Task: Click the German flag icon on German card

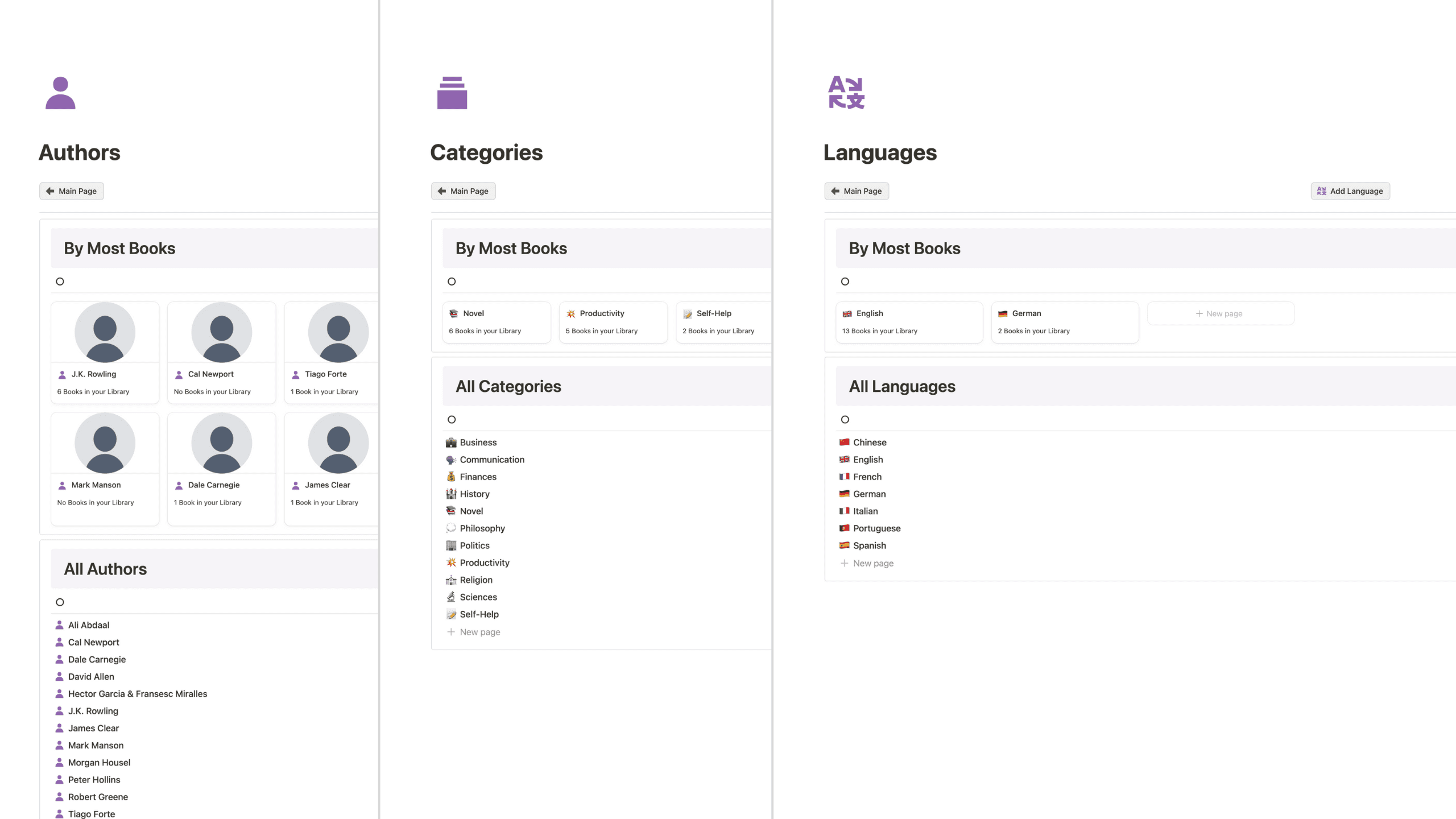Action: tap(1003, 313)
